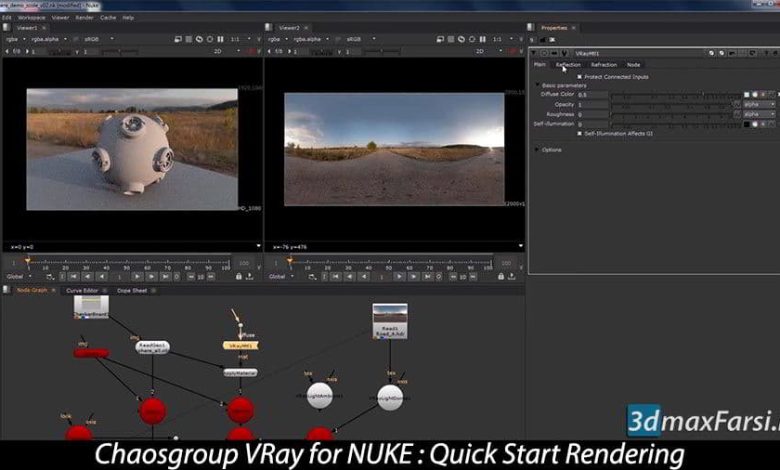This screenshot has height=470, width=780.
Task: Click Self-Illumination black color swatch
Action: pyautogui.click(x=746, y=124)
